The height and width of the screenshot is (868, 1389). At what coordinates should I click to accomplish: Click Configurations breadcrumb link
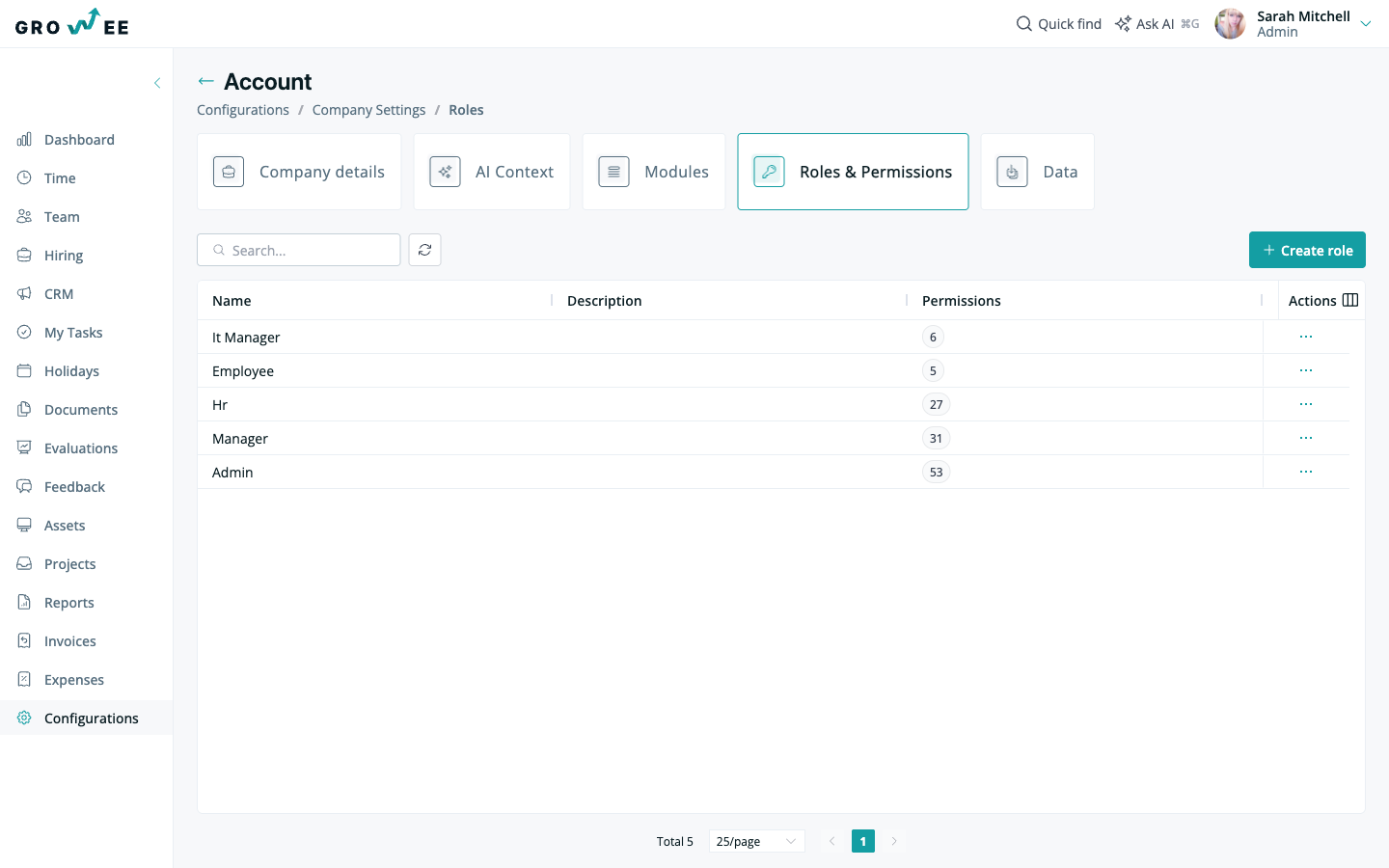click(243, 110)
